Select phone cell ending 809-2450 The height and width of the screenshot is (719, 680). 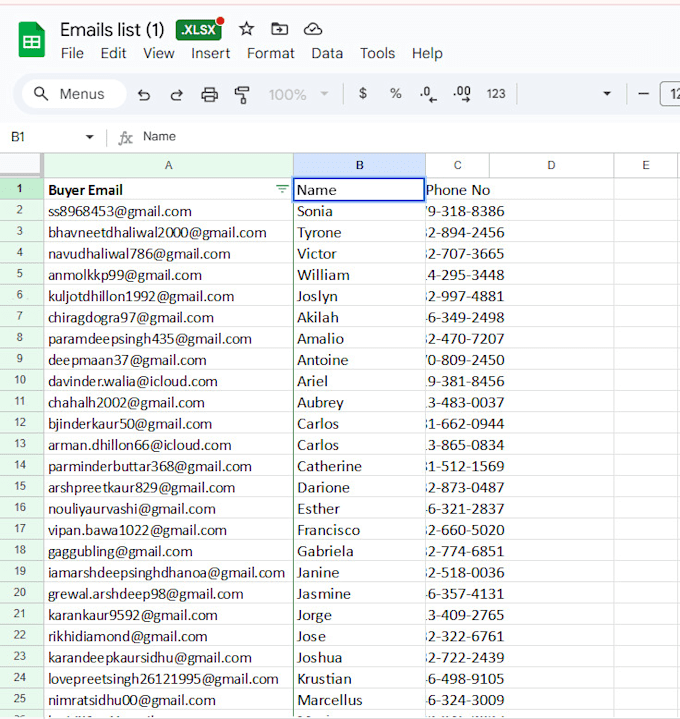[x=457, y=360]
